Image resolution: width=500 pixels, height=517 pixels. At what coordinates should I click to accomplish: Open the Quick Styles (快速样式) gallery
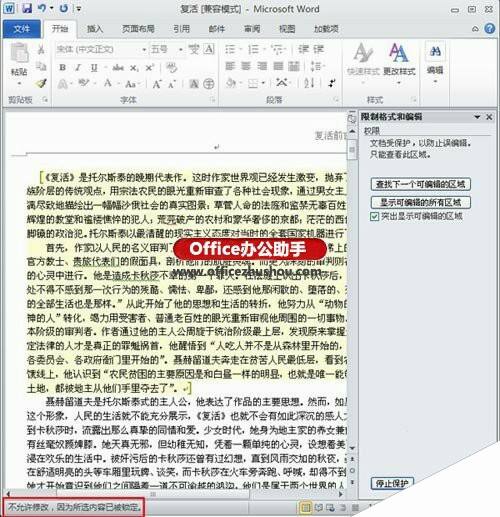point(363,62)
